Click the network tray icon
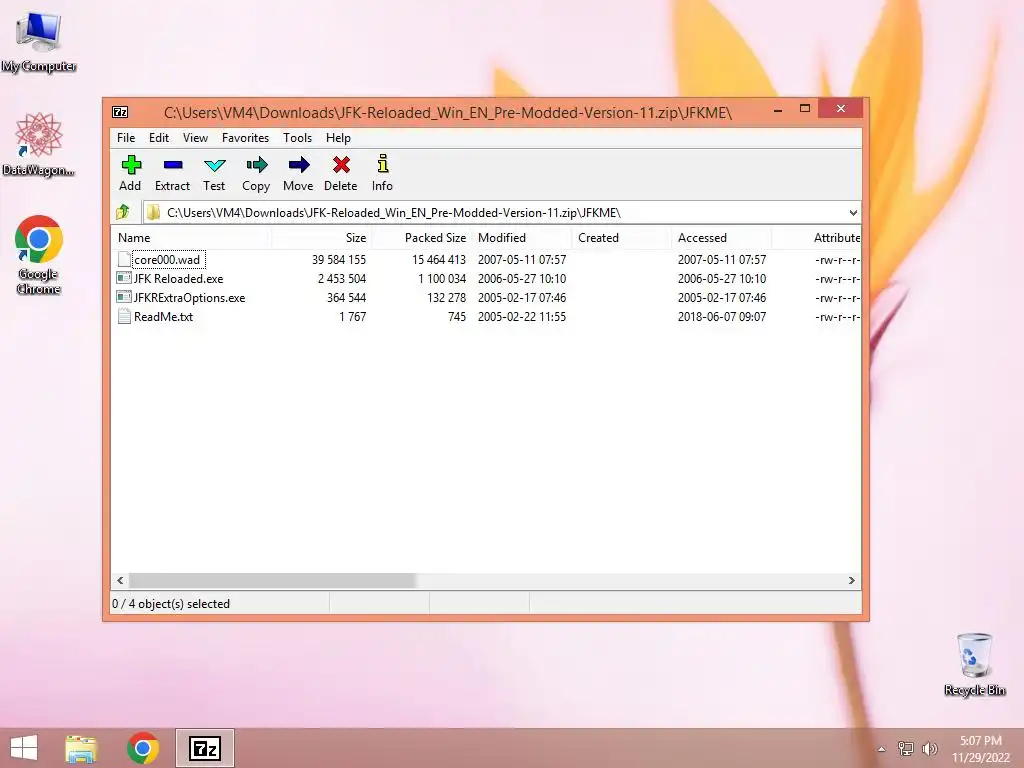The height and width of the screenshot is (768, 1024). (x=906, y=748)
